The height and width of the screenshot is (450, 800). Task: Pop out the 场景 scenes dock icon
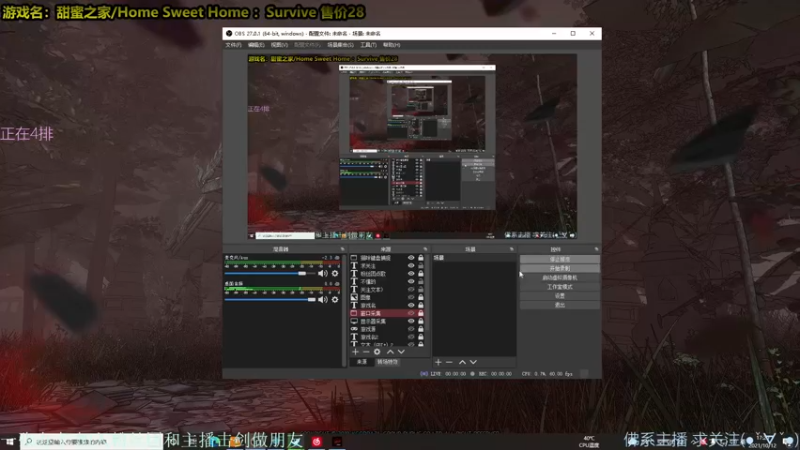[512, 249]
